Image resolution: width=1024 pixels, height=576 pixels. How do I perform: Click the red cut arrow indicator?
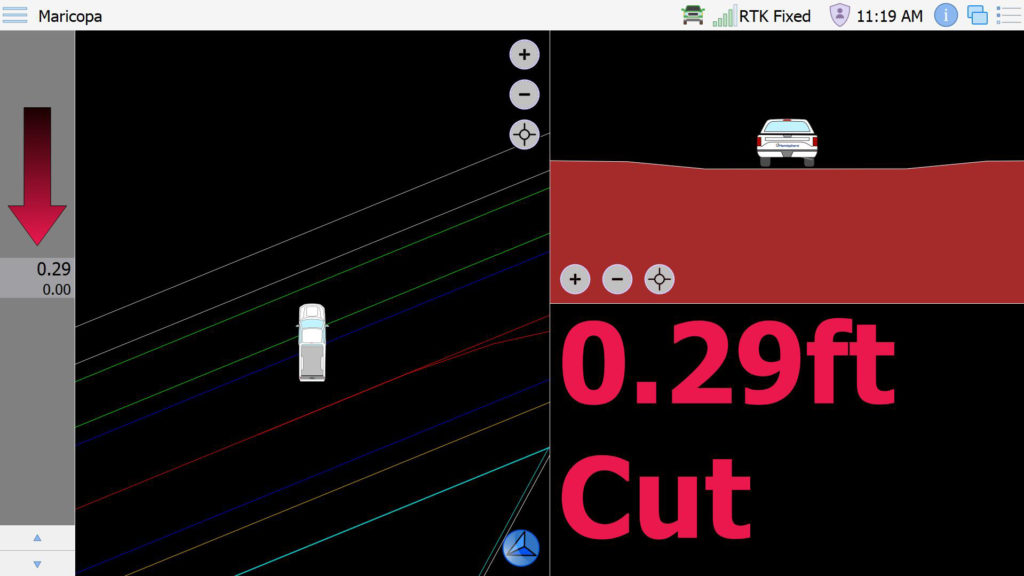click(37, 175)
